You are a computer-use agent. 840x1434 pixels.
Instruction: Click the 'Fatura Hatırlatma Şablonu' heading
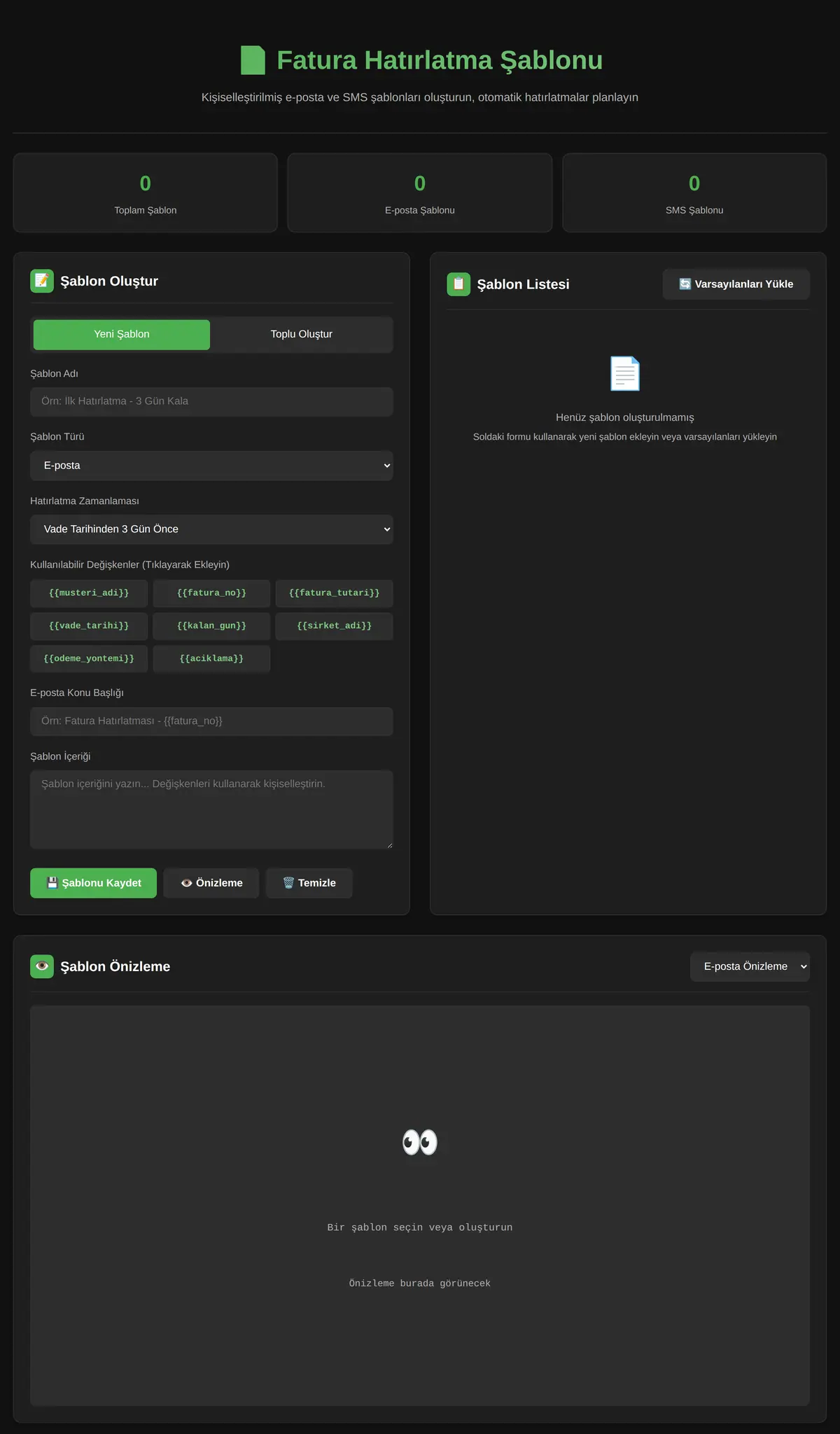(x=440, y=60)
